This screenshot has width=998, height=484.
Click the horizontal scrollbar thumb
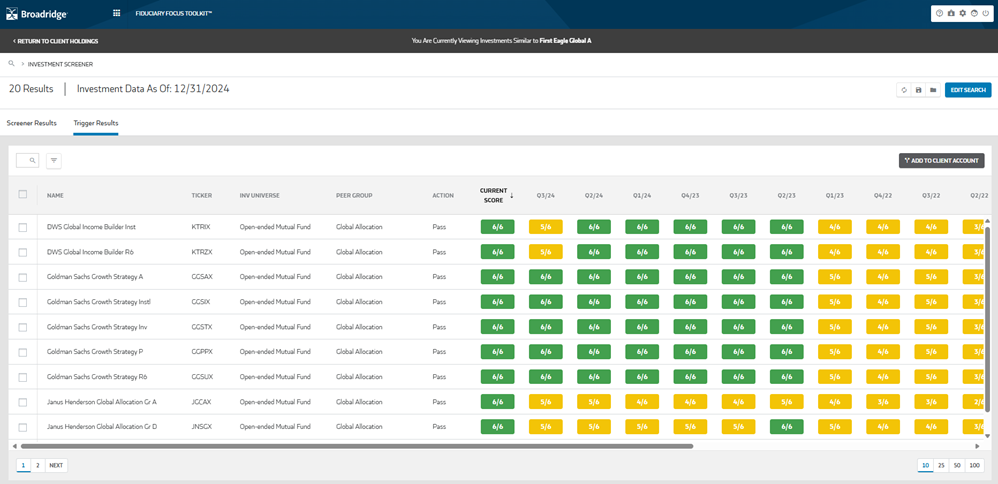pos(356,446)
